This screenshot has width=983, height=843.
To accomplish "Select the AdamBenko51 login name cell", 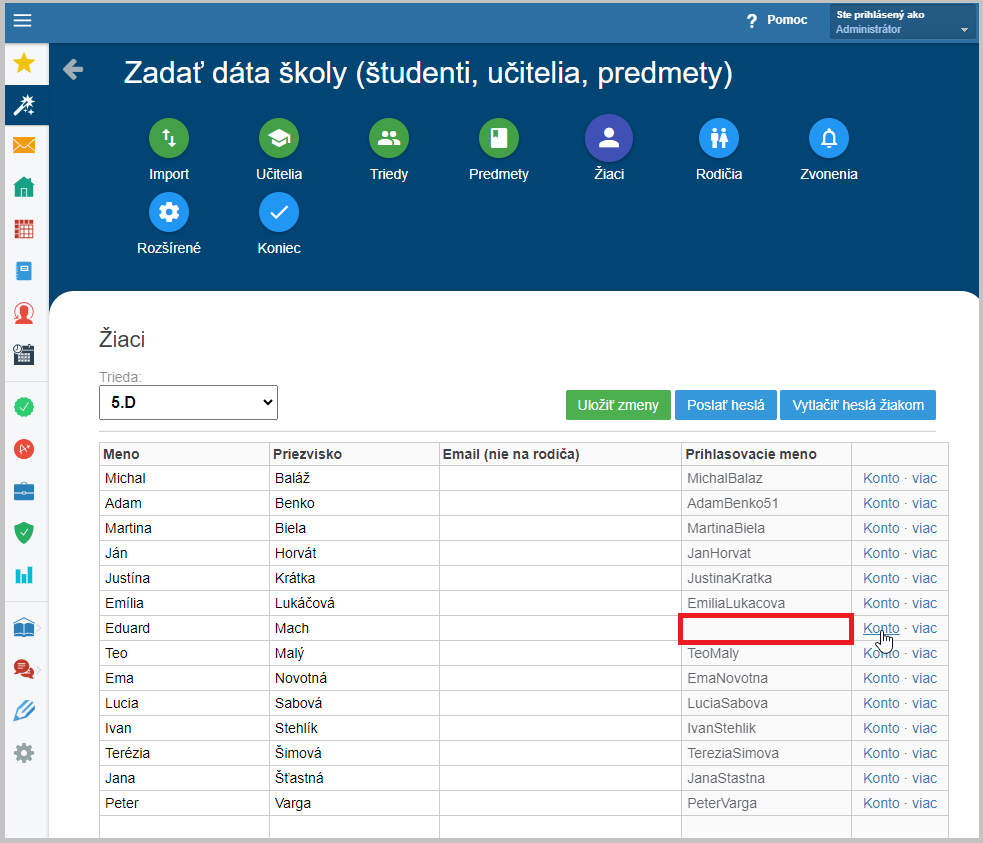I will 766,503.
